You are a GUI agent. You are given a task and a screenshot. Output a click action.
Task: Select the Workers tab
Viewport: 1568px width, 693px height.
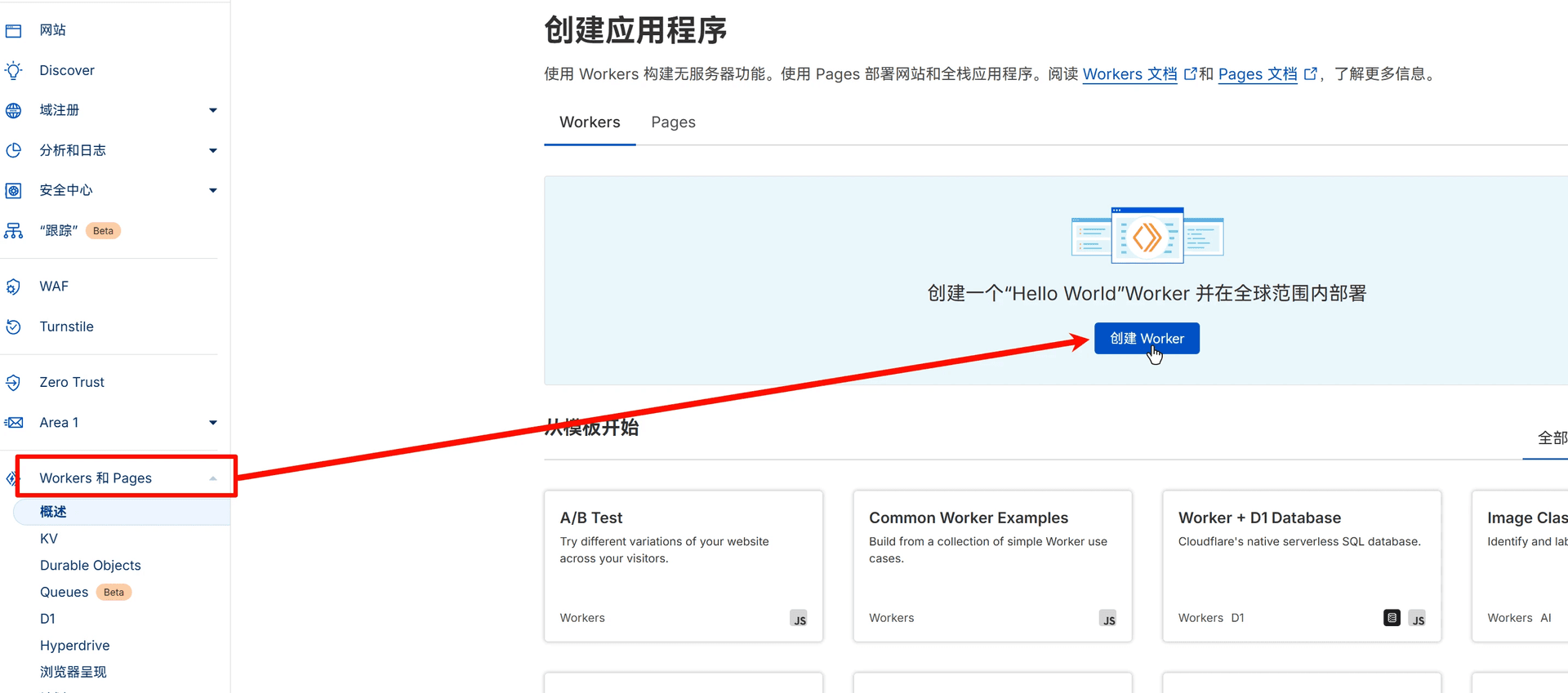(x=590, y=122)
